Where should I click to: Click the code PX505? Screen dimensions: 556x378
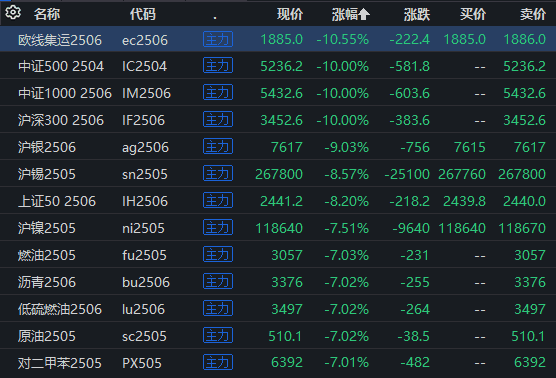tap(142, 363)
